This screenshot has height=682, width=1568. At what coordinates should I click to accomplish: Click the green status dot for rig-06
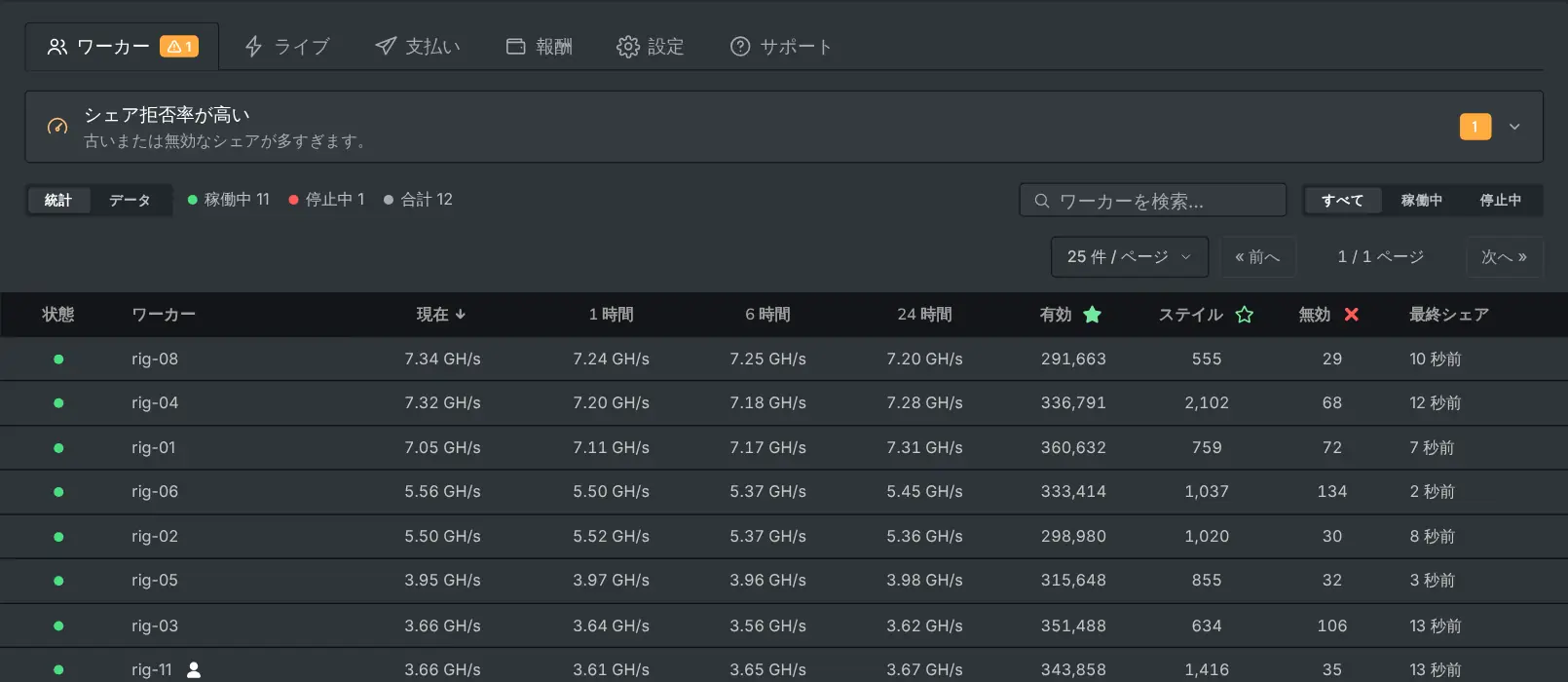[58, 492]
